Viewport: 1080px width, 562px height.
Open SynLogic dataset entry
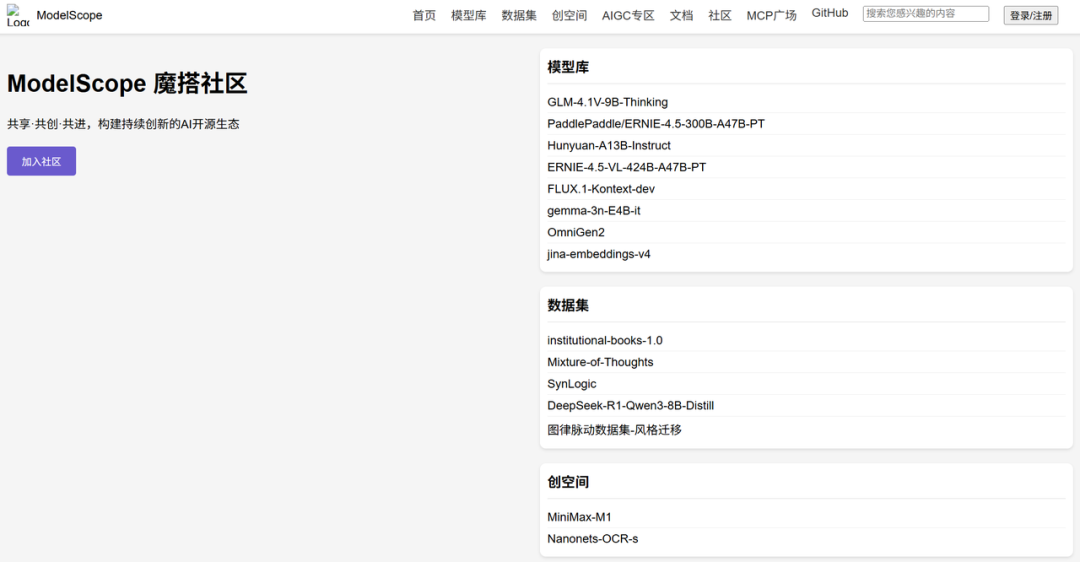coord(572,384)
